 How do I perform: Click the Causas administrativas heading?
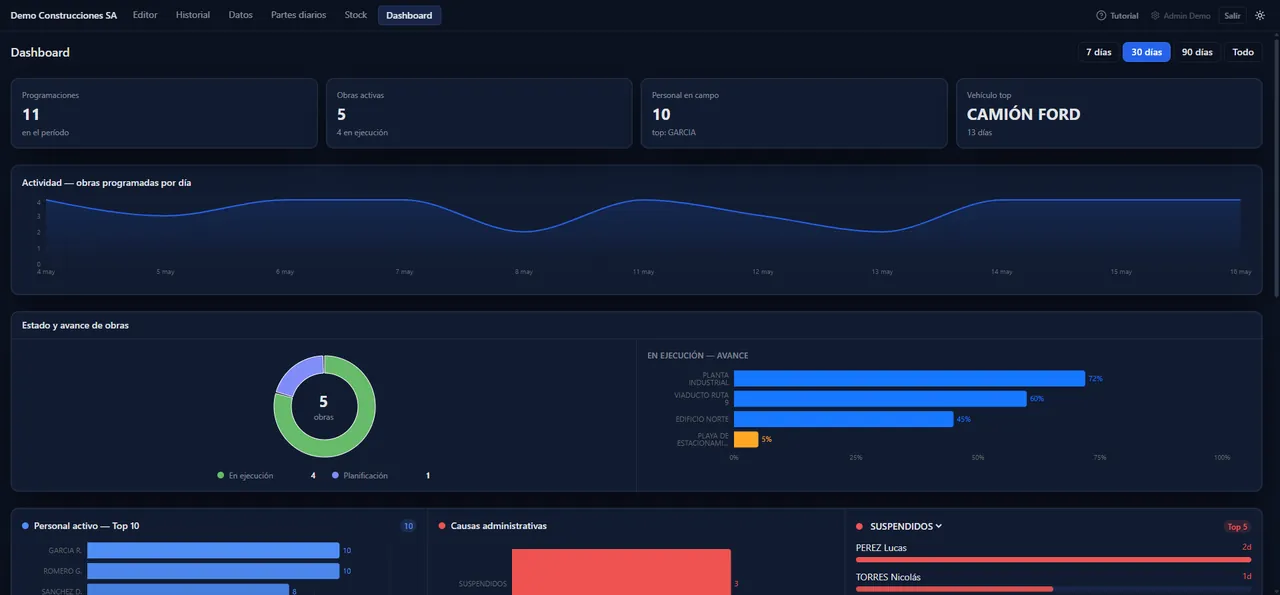click(499, 526)
